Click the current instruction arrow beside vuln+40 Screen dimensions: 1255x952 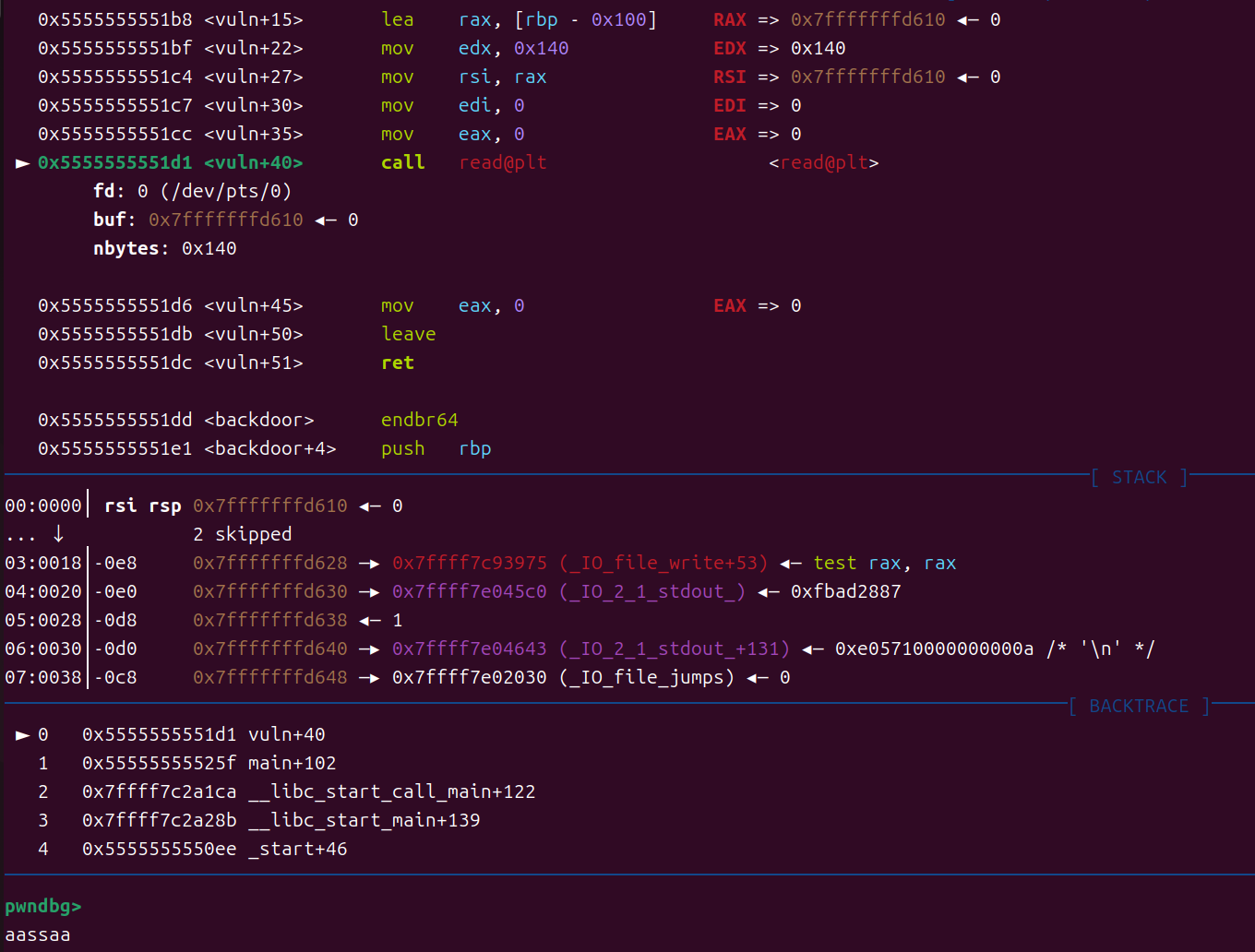[x=22, y=163]
